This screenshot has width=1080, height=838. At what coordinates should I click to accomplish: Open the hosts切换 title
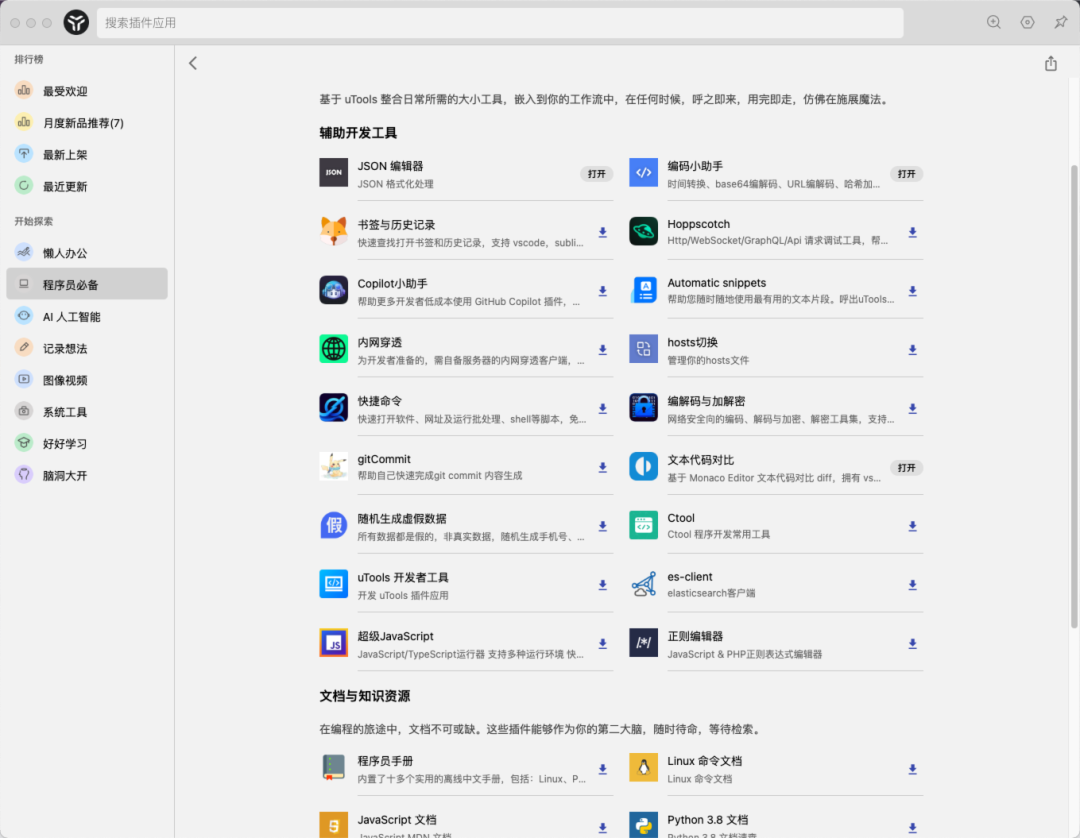click(x=693, y=342)
